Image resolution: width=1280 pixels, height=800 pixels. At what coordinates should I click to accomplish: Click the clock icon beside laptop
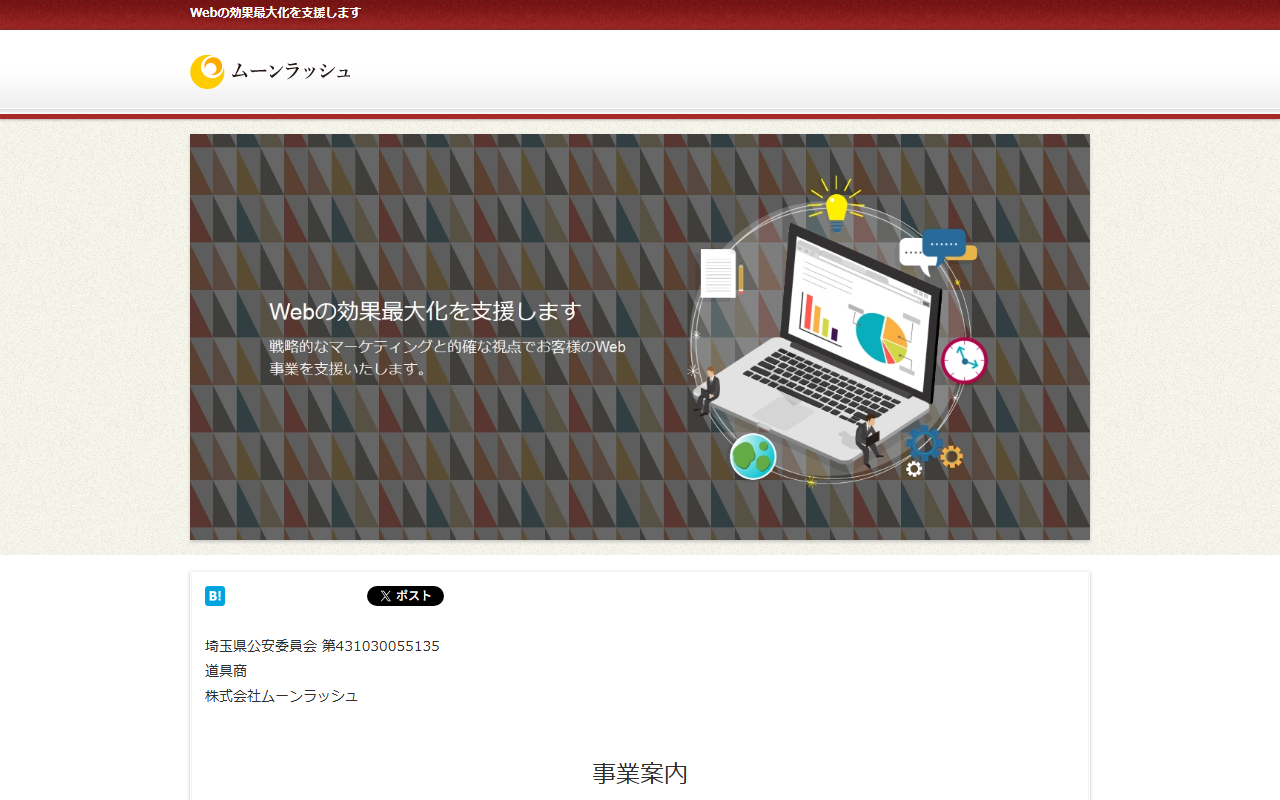coord(964,360)
